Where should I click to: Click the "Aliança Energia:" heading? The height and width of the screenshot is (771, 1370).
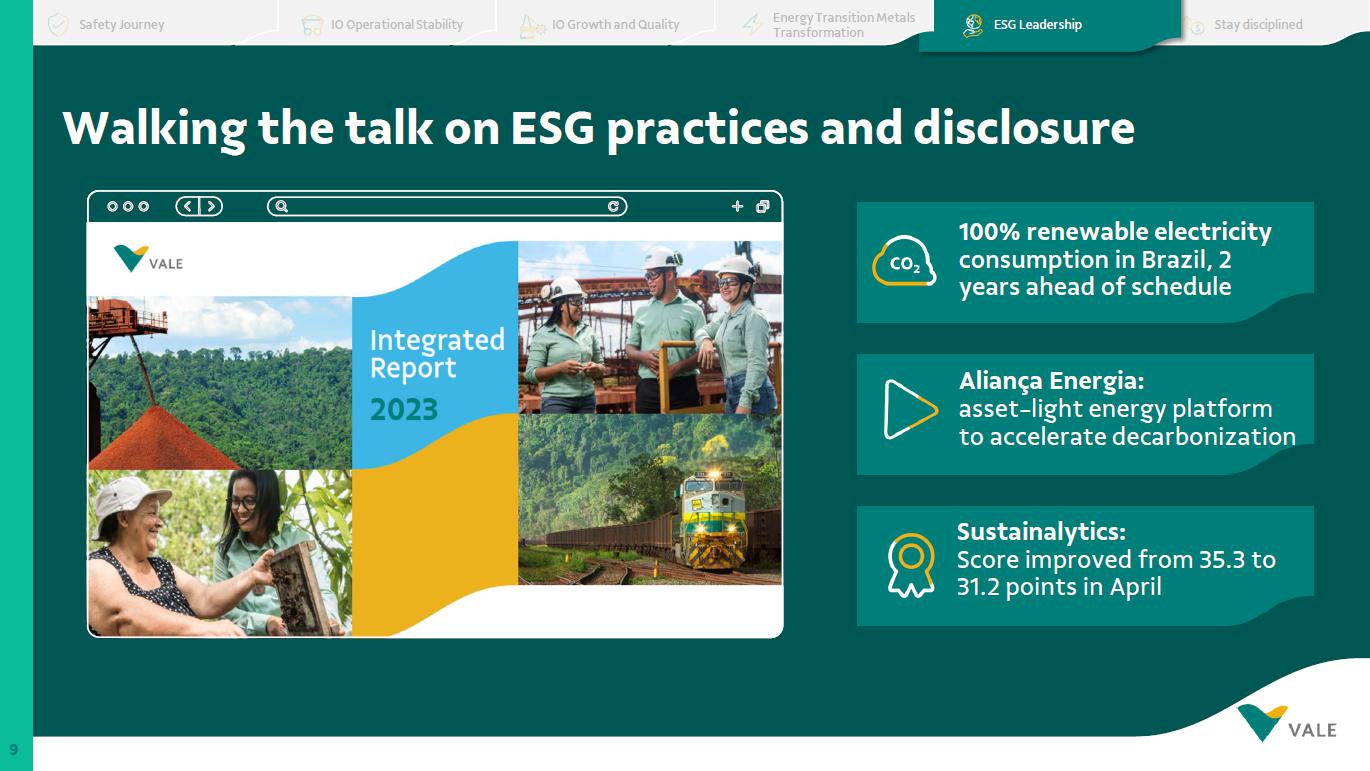1051,381
